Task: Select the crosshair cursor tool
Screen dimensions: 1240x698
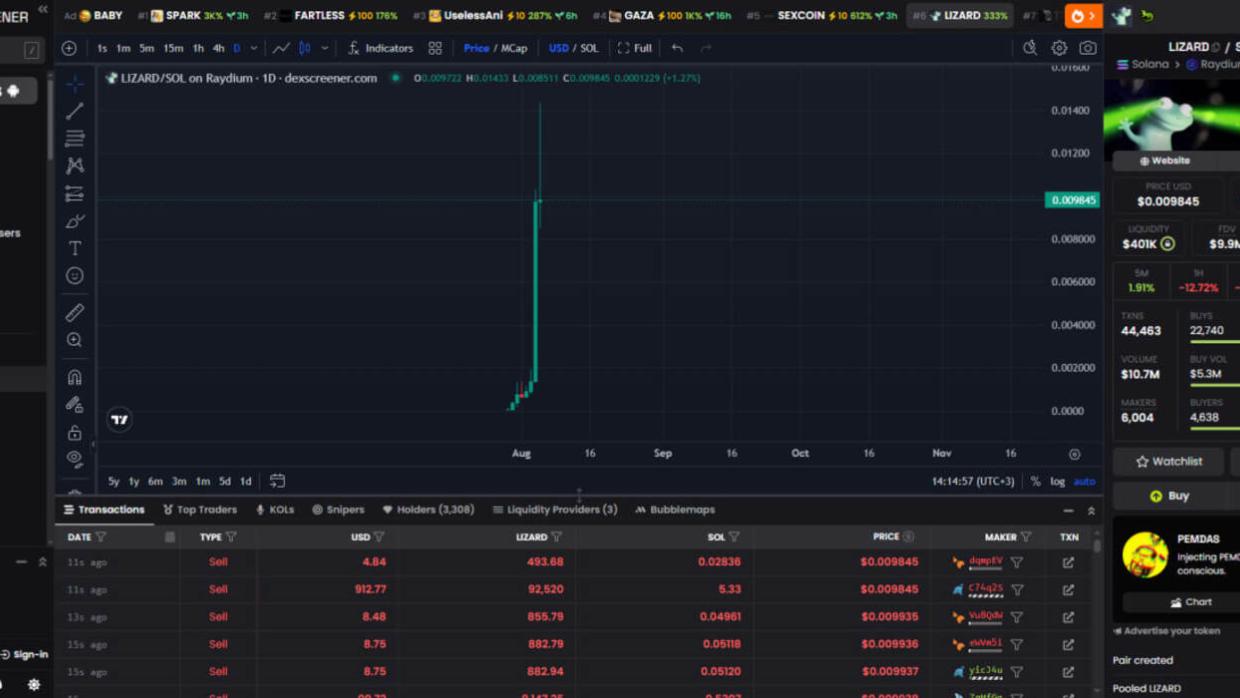Action: click(74, 84)
